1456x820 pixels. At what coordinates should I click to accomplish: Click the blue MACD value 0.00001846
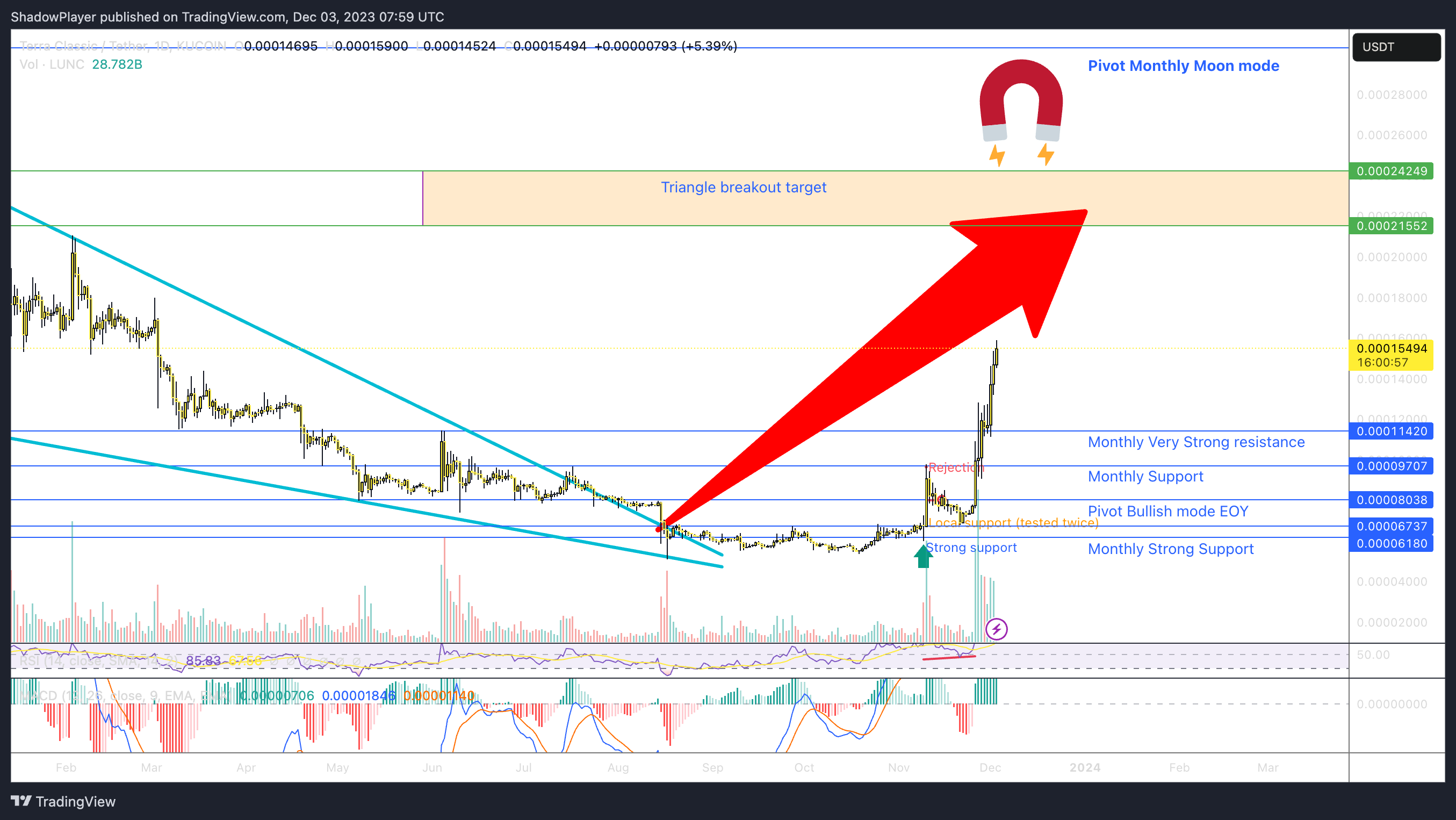358,696
